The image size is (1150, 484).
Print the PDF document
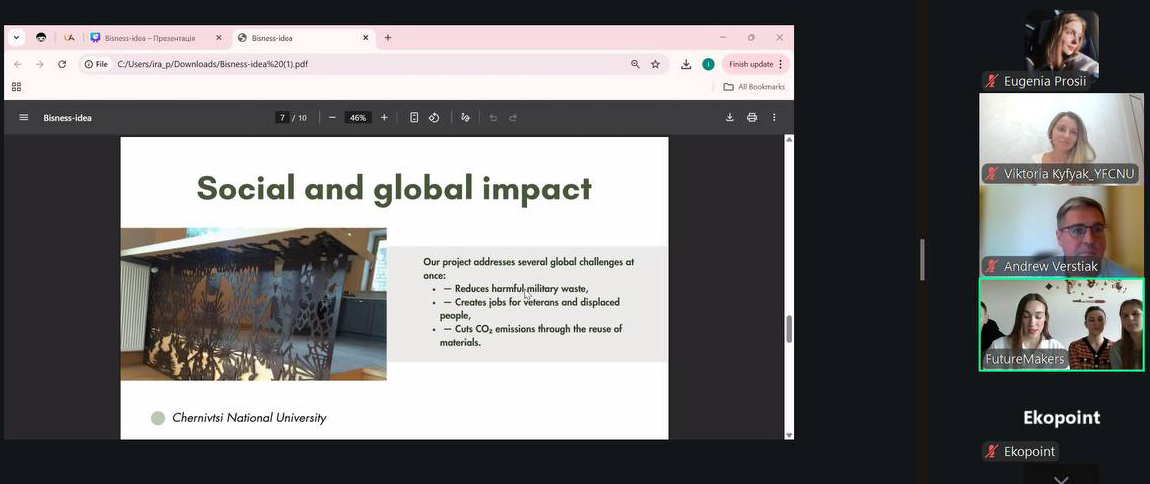752,118
